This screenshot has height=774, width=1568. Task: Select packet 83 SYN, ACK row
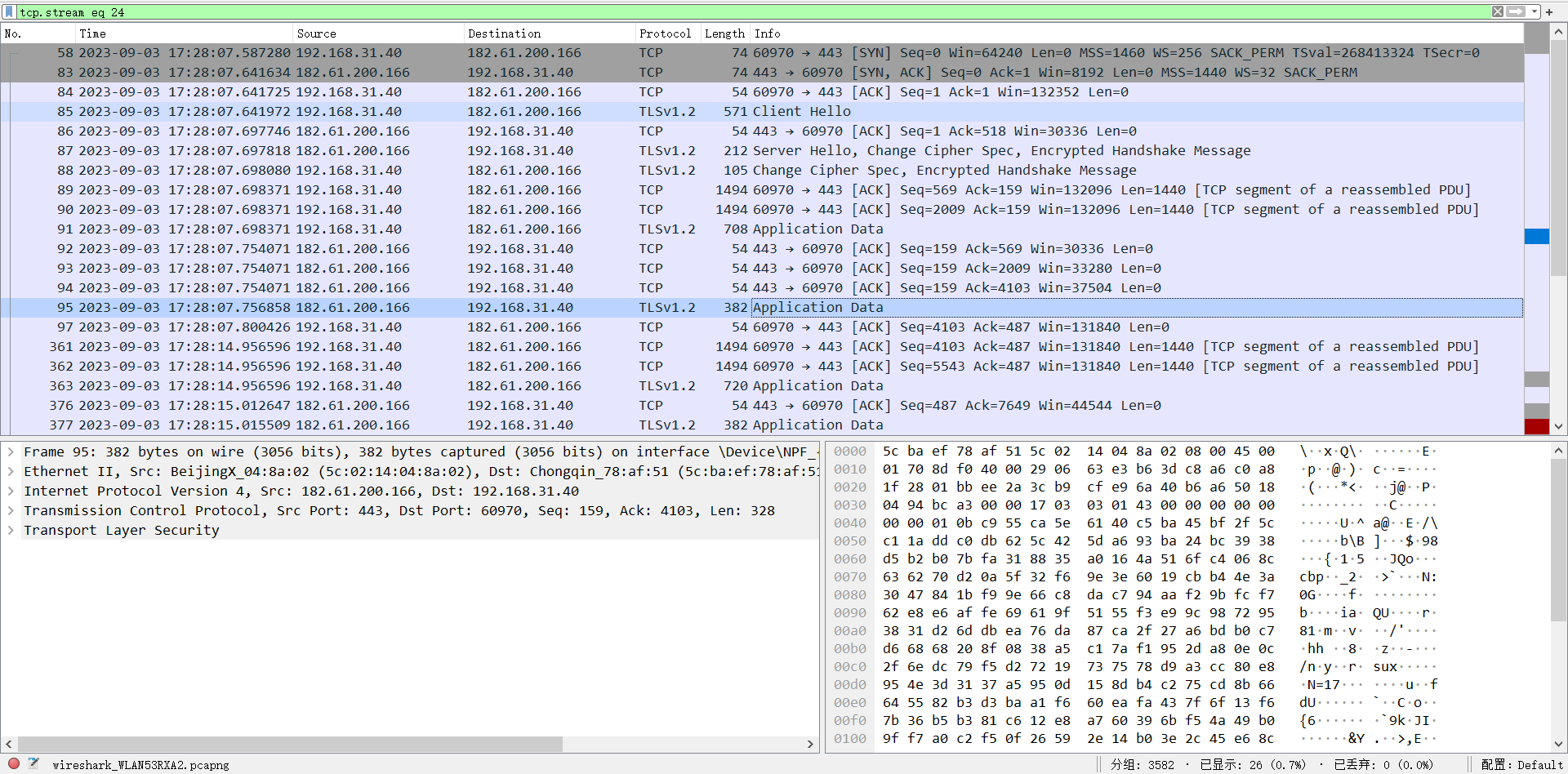(x=762, y=73)
